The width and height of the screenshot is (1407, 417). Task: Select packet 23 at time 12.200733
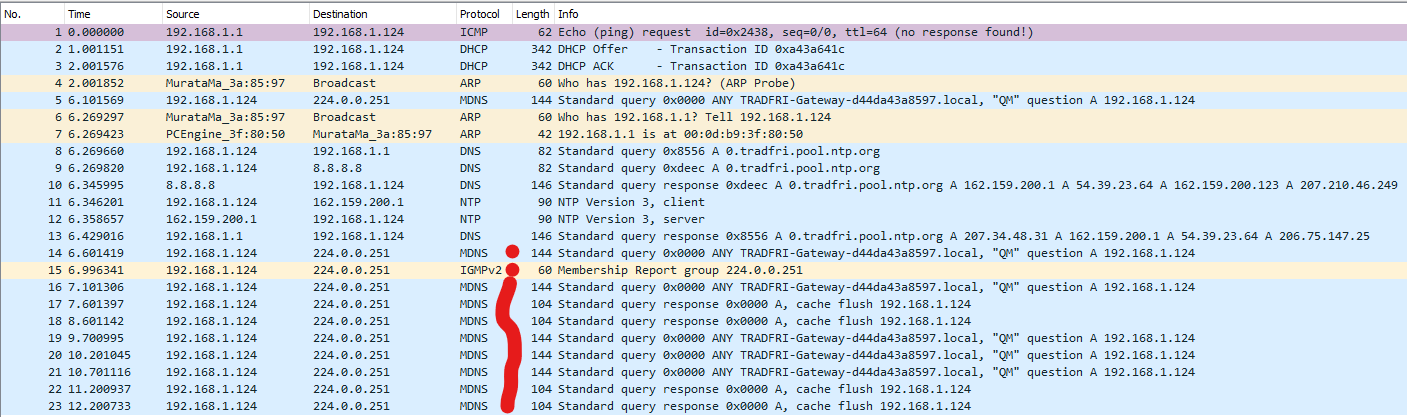703,406
